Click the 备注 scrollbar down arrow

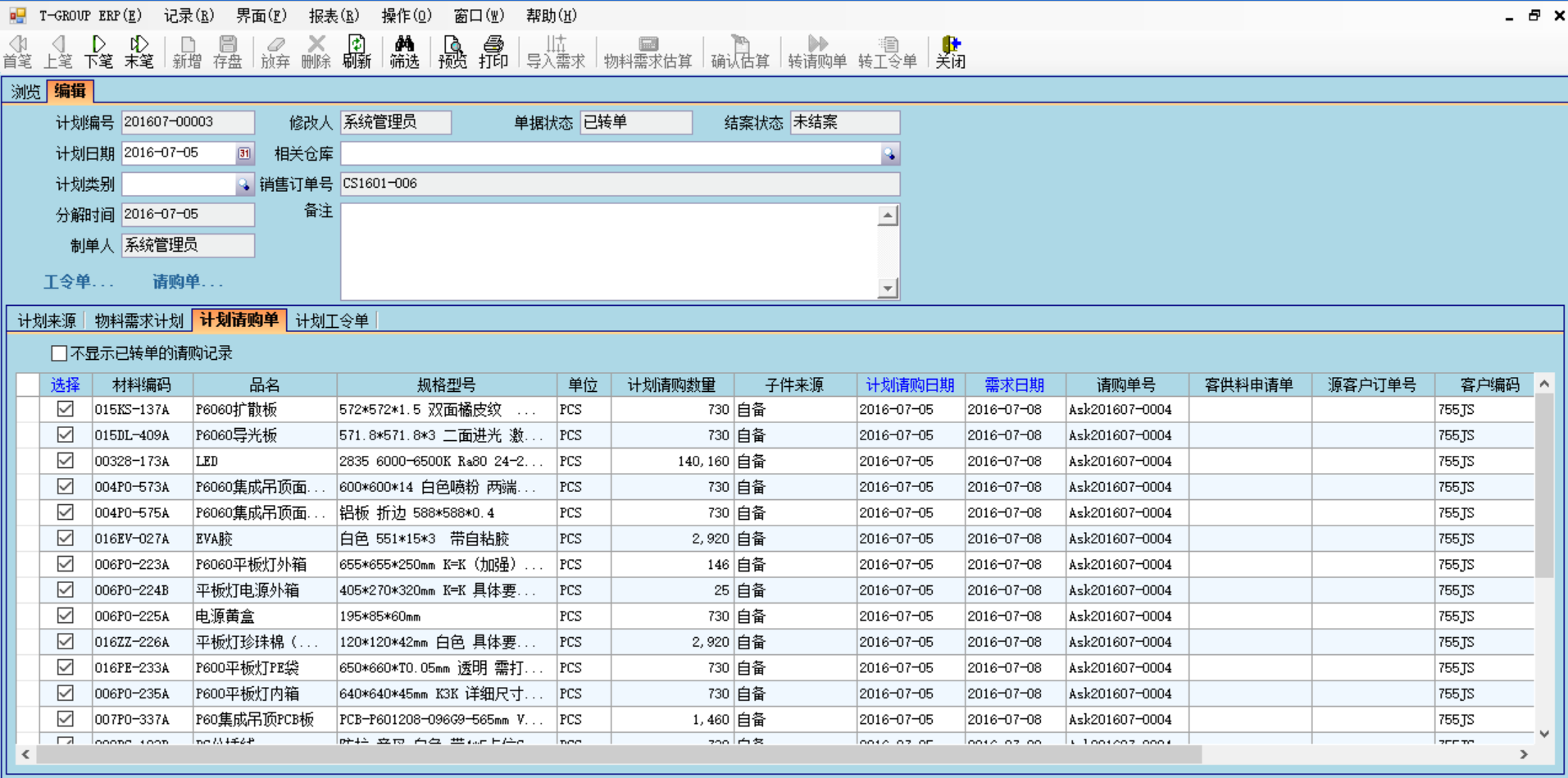click(x=888, y=288)
